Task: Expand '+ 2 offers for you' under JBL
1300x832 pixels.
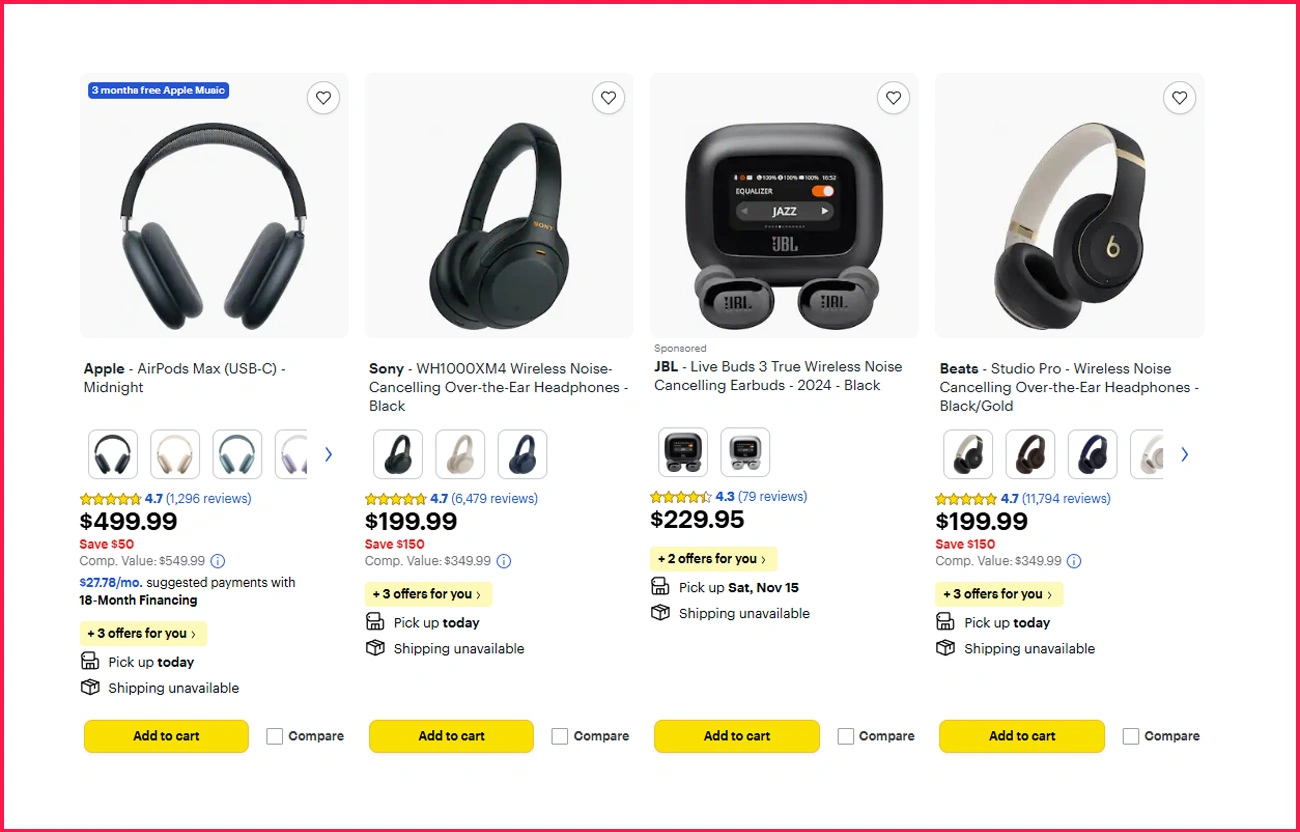Action: click(x=713, y=559)
